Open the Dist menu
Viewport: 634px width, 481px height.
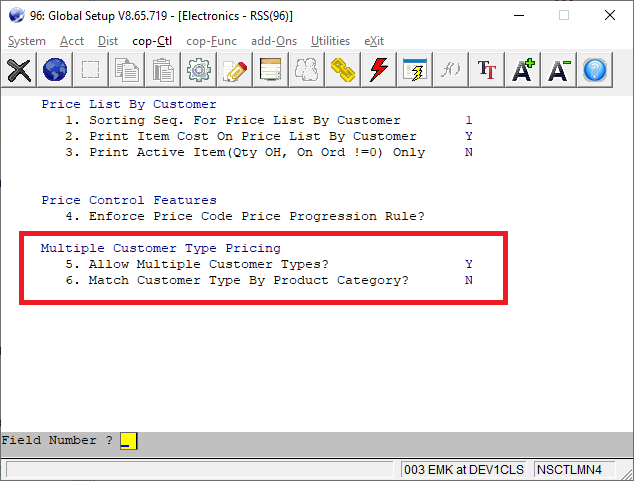click(108, 41)
